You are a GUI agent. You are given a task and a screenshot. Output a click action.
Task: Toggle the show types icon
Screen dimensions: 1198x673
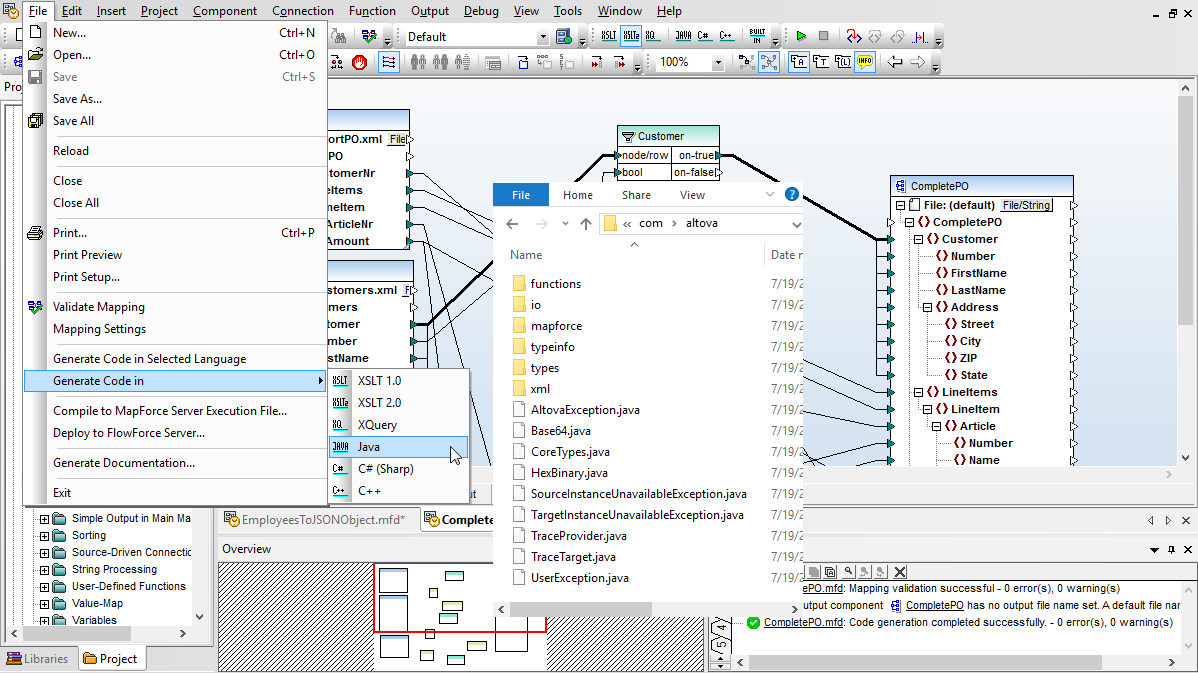click(x=821, y=63)
